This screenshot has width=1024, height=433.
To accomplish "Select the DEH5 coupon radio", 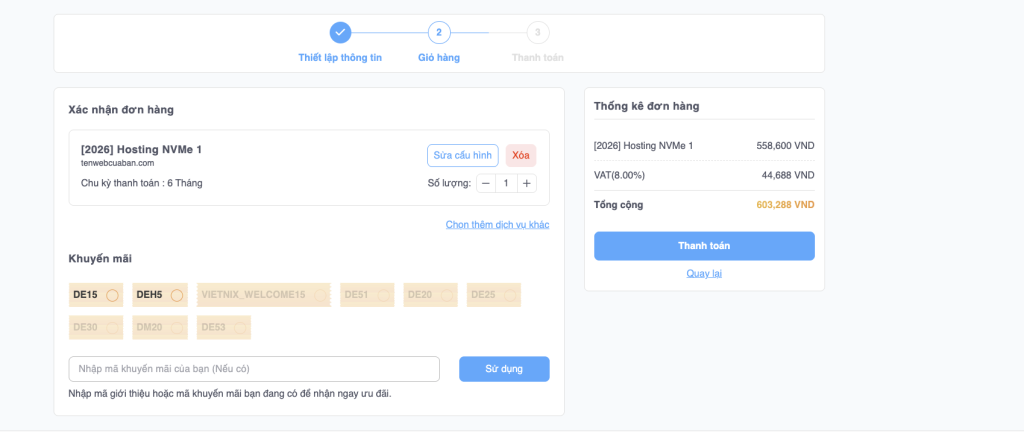I will [x=176, y=295].
